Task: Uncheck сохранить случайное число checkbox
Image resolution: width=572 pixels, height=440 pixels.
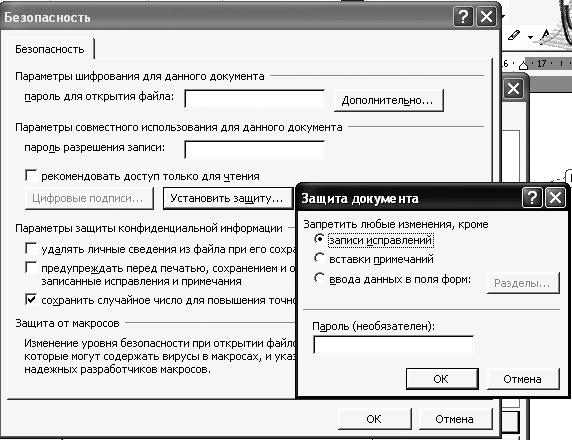Action: pyautogui.click(x=31, y=300)
